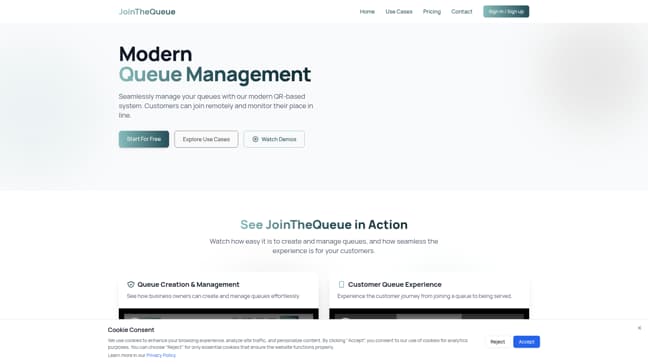Open the Privacy Policy link
Viewport: 648px width, 364px height.
pyautogui.click(x=161, y=355)
